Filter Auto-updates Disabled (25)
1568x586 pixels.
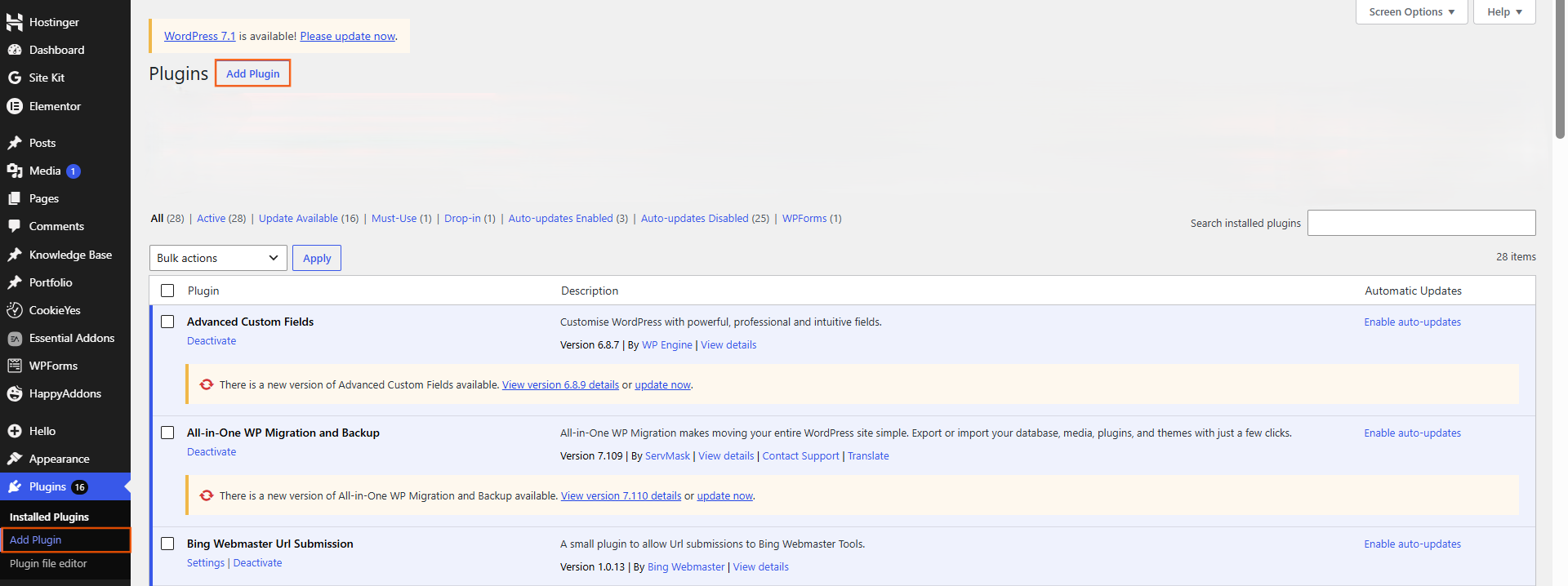[x=705, y=218]
